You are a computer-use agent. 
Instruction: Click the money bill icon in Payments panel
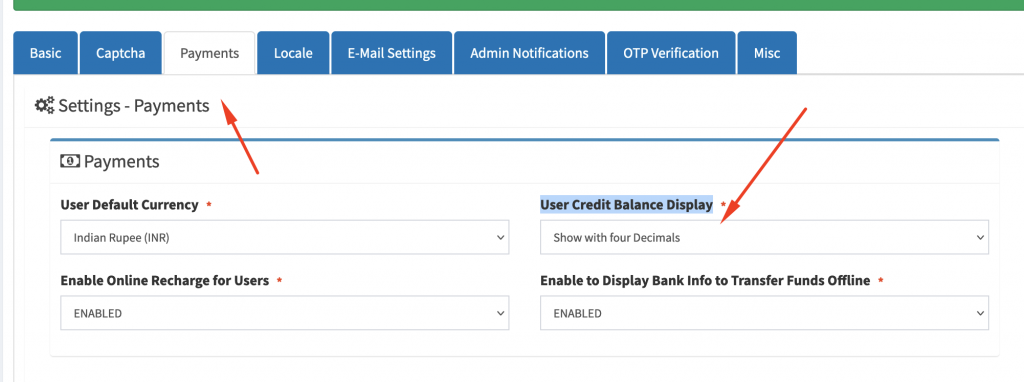[x=70, y=161]
